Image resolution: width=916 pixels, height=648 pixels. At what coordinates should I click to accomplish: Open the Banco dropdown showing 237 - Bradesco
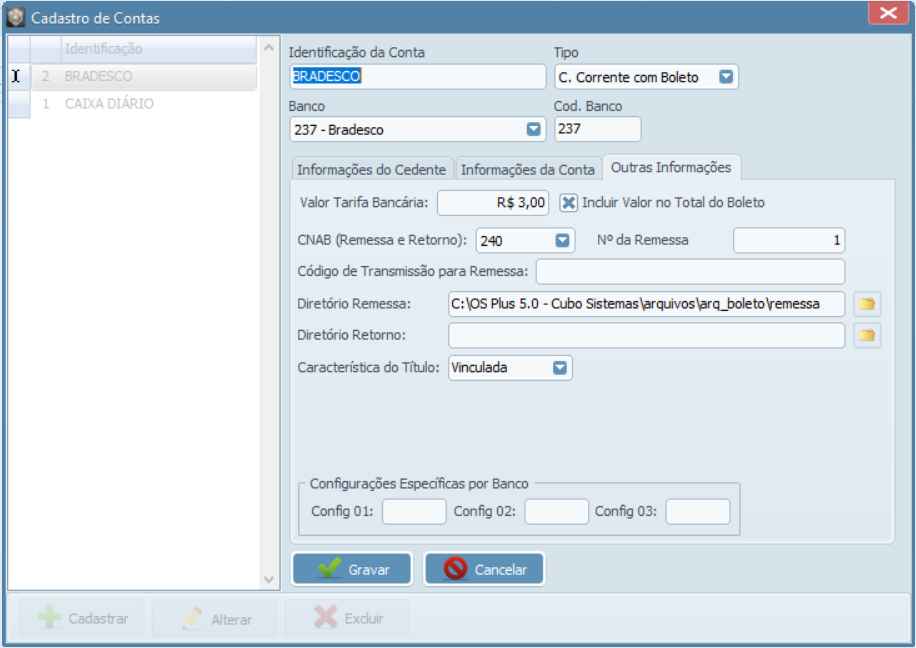(x=533, y=130)
